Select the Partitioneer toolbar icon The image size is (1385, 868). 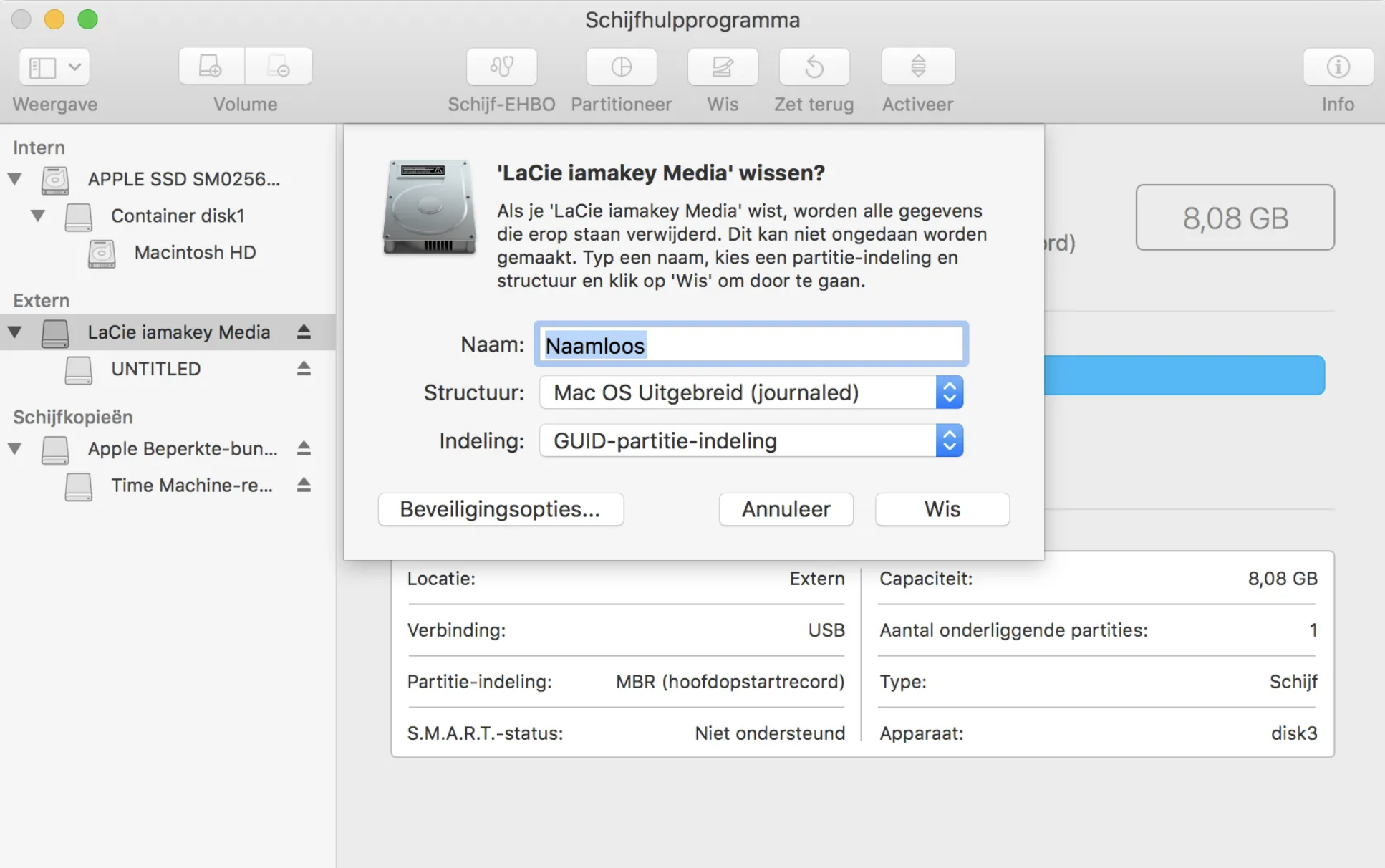tap(620, 67)
